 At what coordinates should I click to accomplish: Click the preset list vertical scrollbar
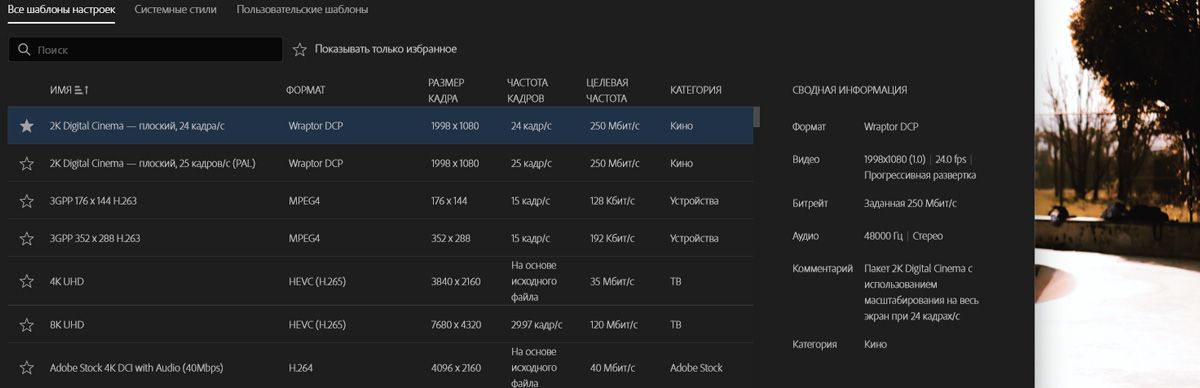coord(756,117)
